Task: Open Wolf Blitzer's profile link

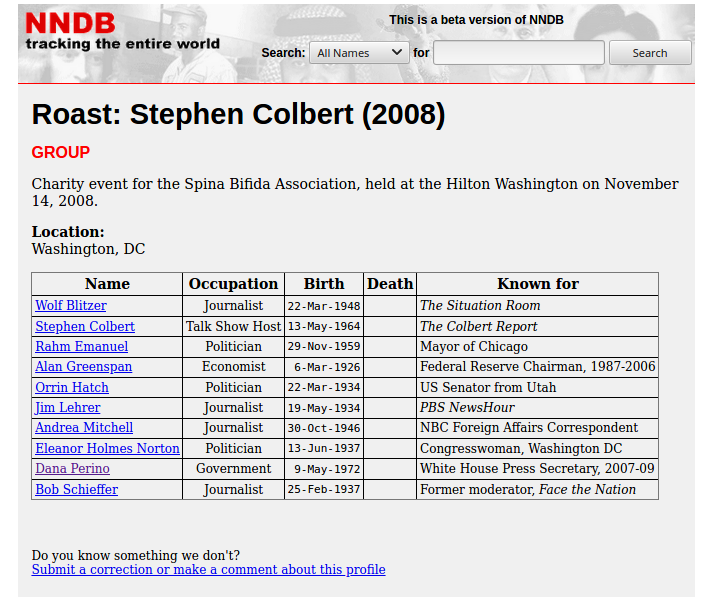Action: point(71,305)
